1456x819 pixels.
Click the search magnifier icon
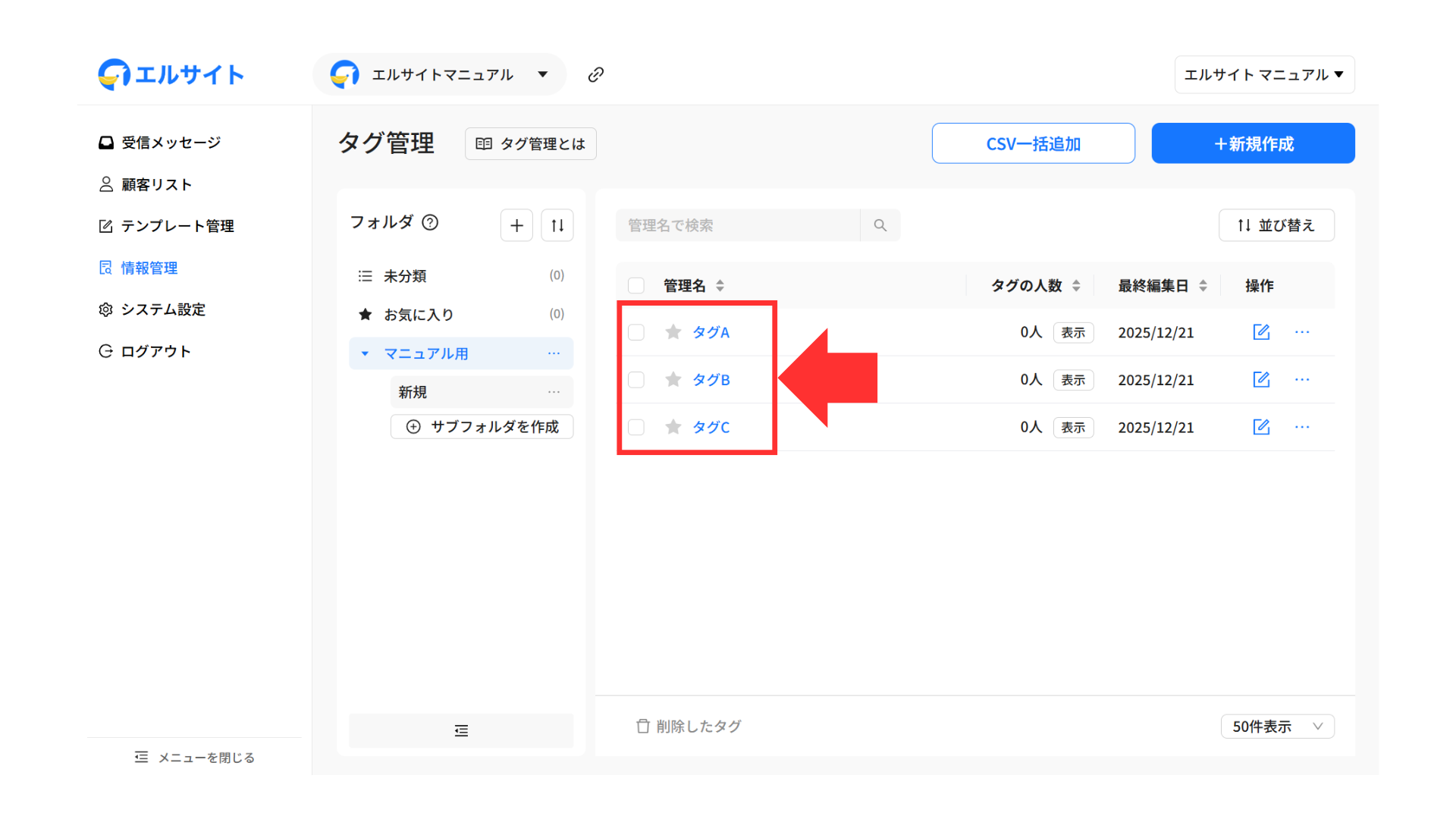point(880,225)
